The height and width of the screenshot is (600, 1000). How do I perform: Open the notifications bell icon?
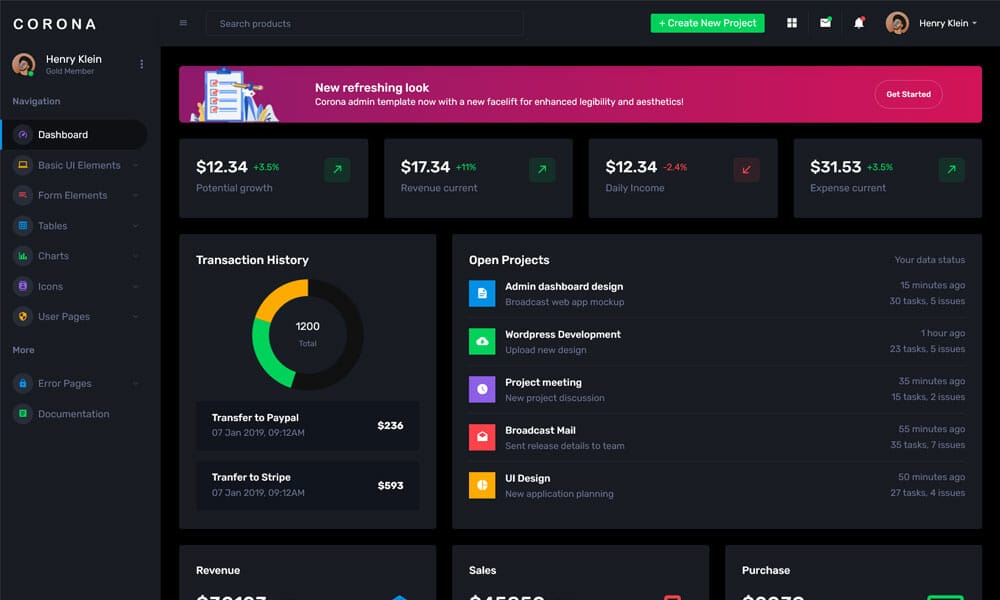[x=858, y=22]
